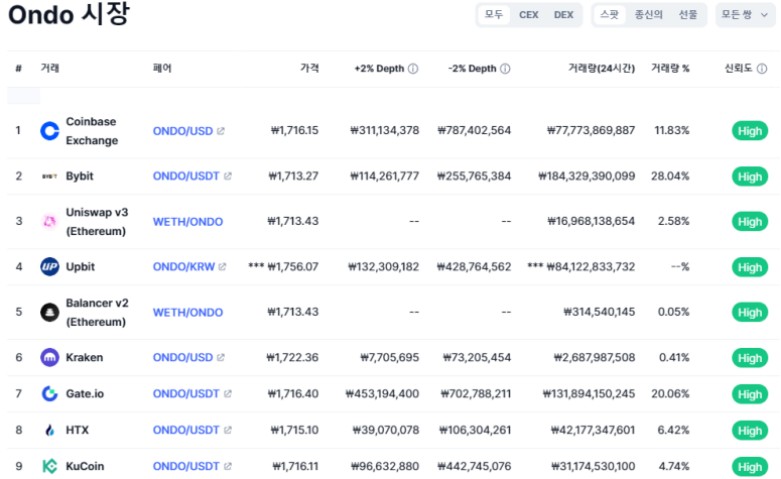
Task: Click High badge in Kraken row
Action: coord(750,358)
